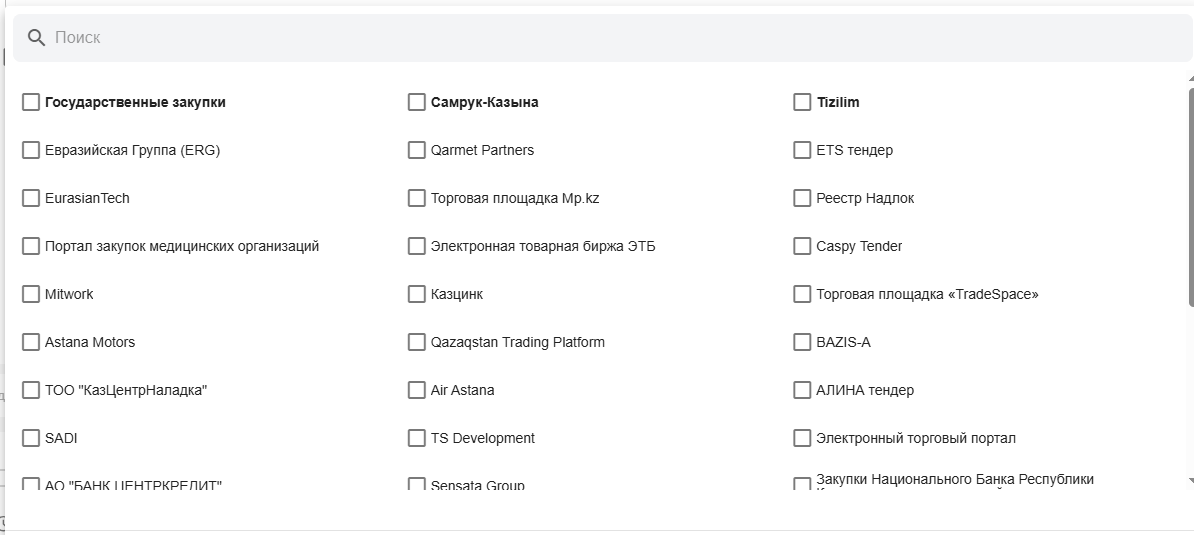1194x535 pixels.
Task: Select Евразийская Группа (ERG) checkbox
Action: click(x=30, y=150)
